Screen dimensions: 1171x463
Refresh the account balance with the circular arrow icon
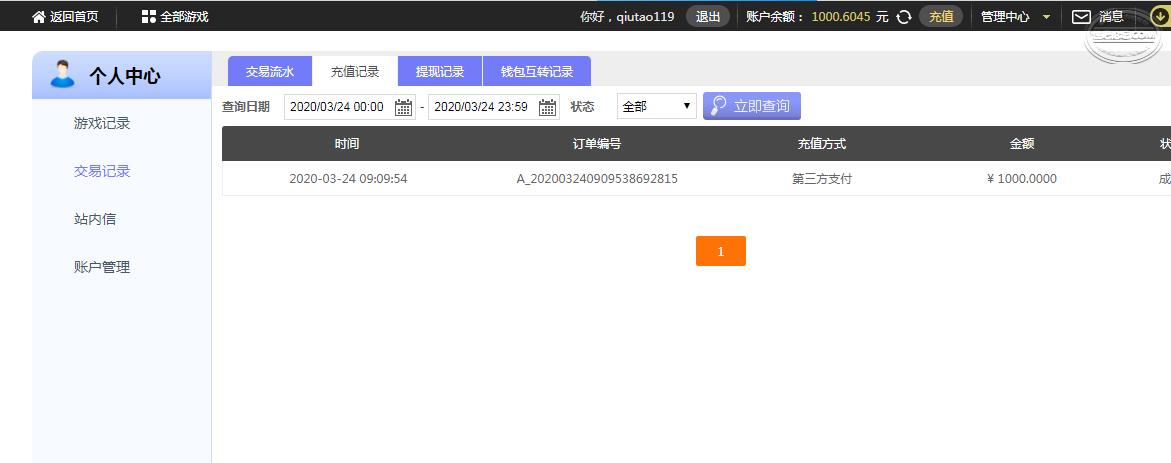pos(904,16)
